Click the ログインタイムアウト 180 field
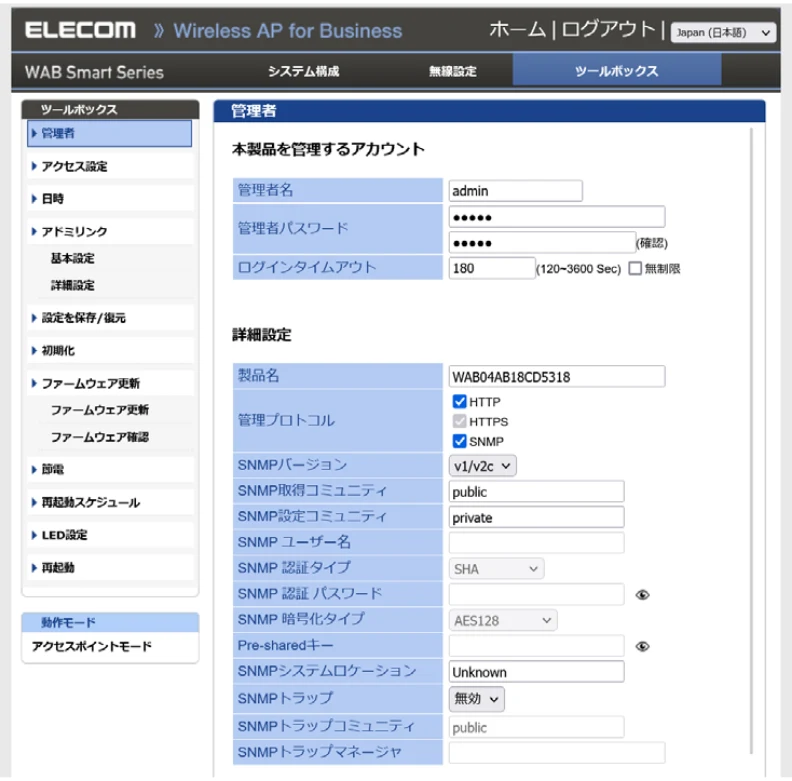 (x=491, y=268)
